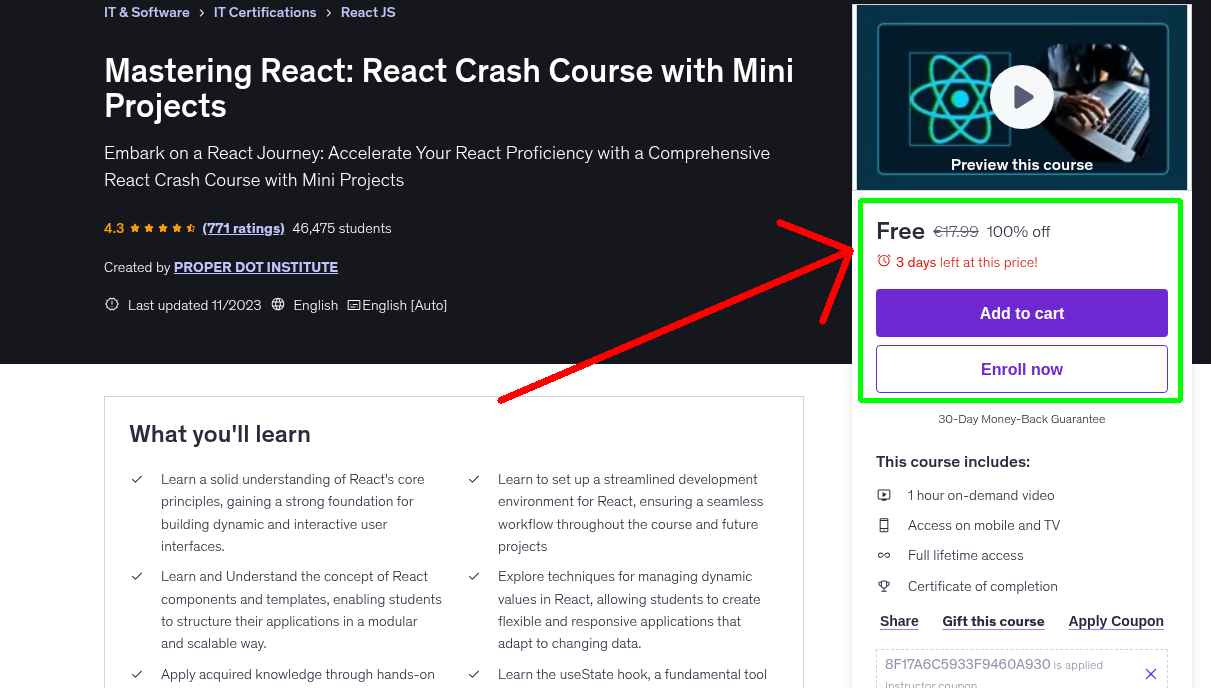Viewport: 1211px width, 688px height.
Task: Click the clock icon beside Last updated 11/2023
Action: pos(111,304)
